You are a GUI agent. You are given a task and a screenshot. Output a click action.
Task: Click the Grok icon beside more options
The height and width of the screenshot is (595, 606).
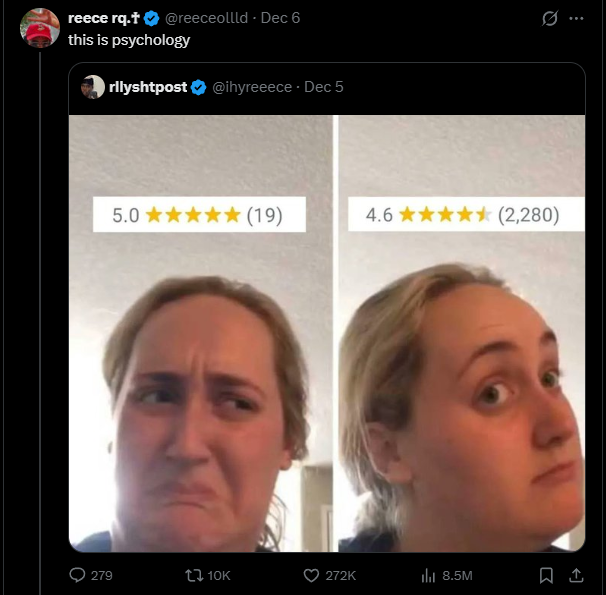[x=548, y=19]
